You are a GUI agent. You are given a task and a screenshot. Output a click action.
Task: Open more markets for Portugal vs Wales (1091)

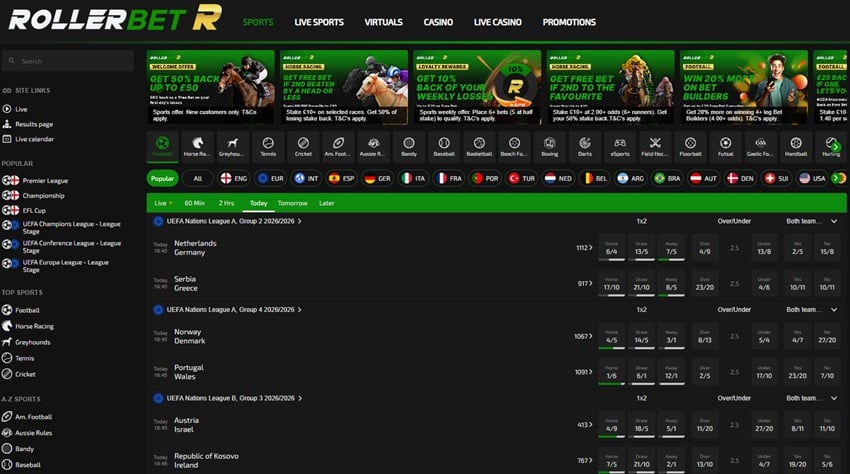point(584,372)
